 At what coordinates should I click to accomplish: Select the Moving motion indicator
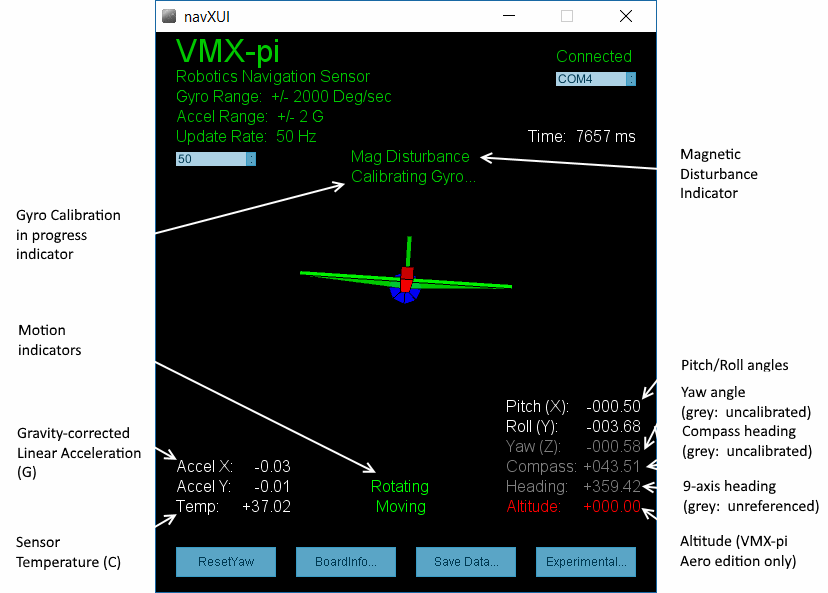tap(400, 507)
